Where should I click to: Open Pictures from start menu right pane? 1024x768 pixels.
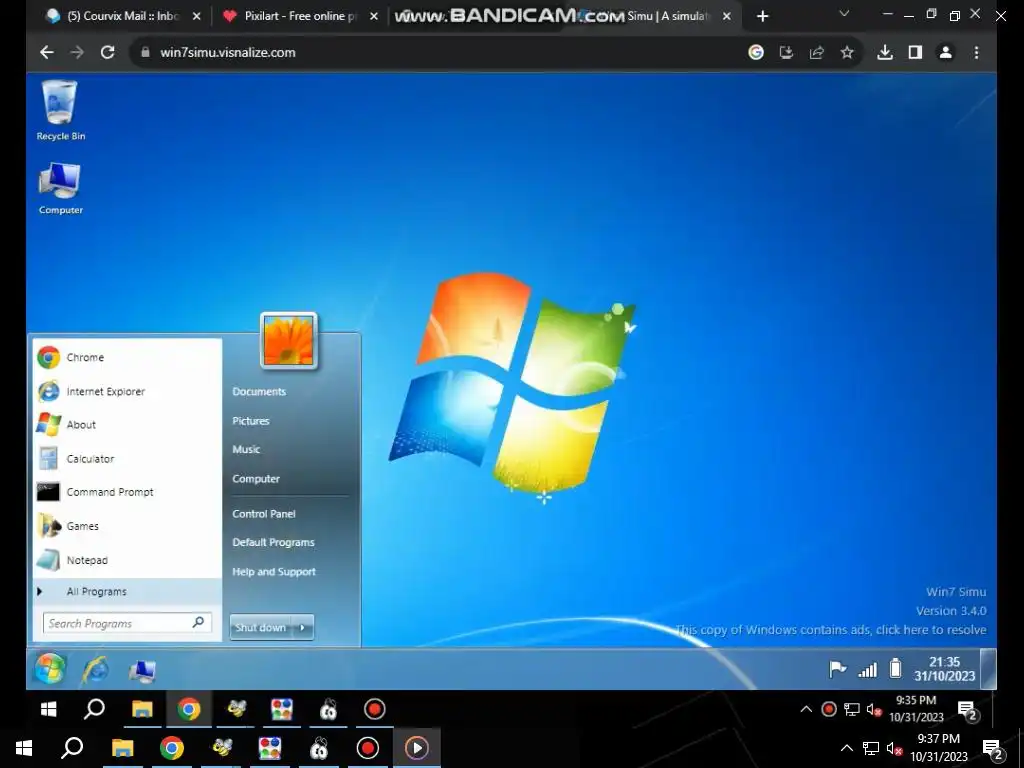[x=251, y=421]
